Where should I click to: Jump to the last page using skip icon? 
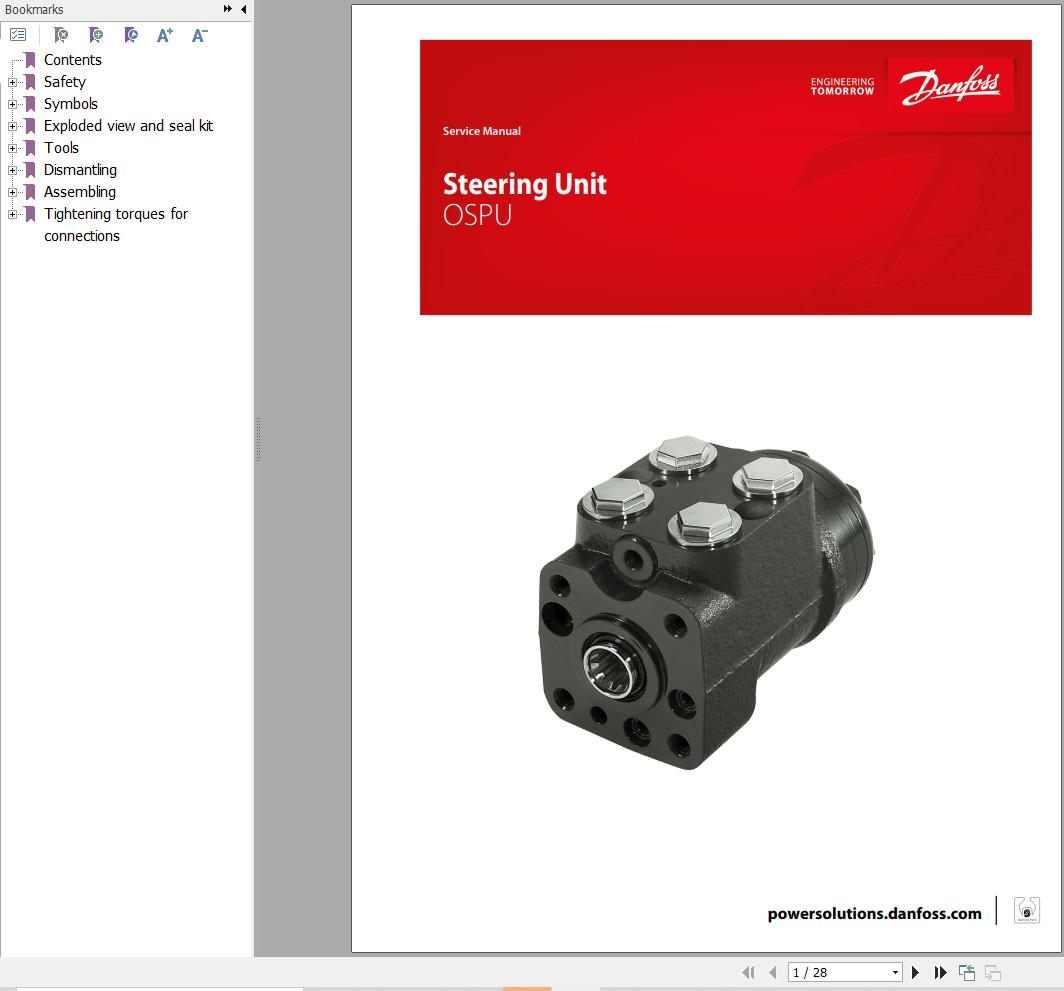point(940,972)
